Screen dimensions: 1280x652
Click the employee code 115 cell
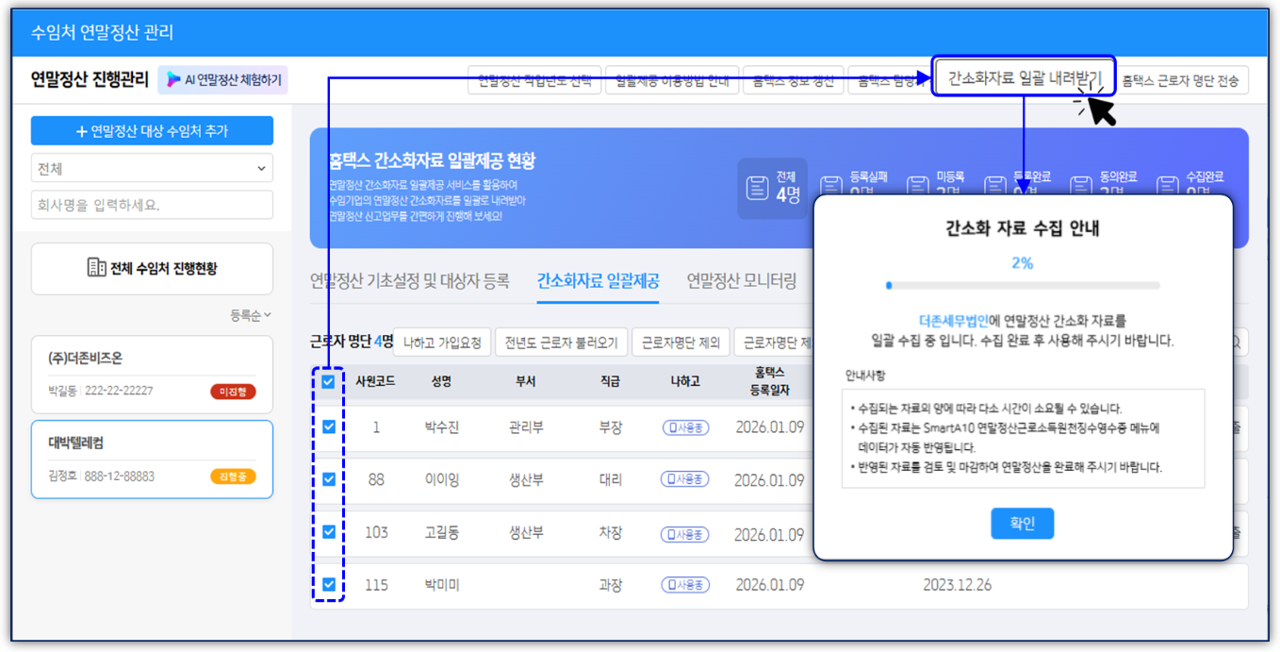click(x=376, y=584)
